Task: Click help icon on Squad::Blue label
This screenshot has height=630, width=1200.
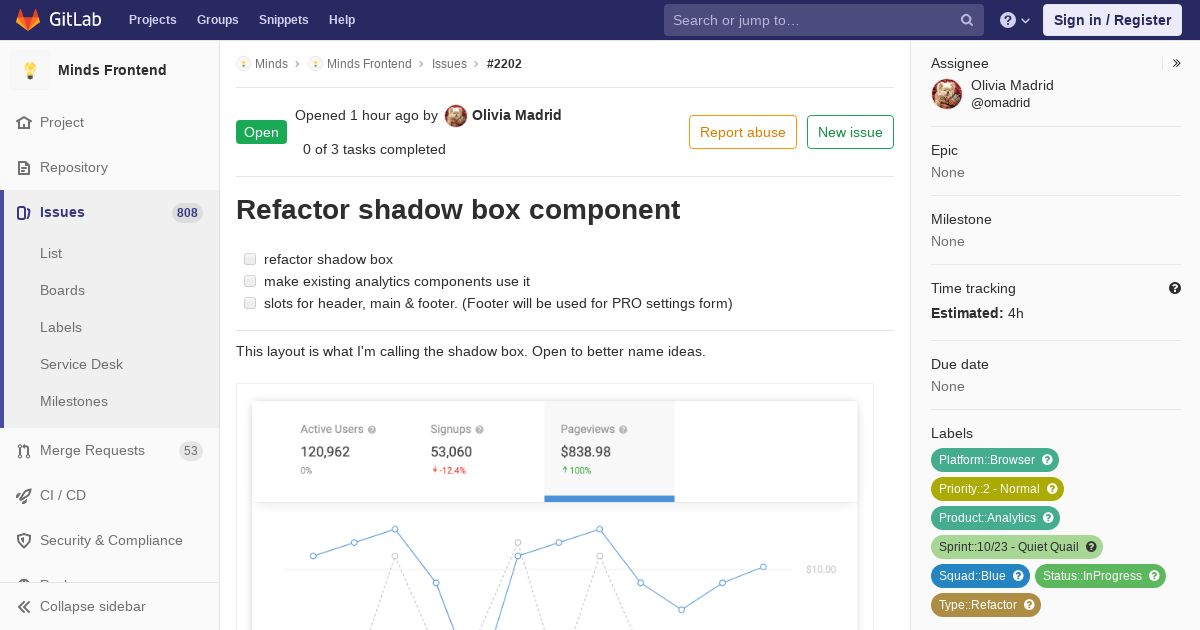Action: click(1019, 576)
